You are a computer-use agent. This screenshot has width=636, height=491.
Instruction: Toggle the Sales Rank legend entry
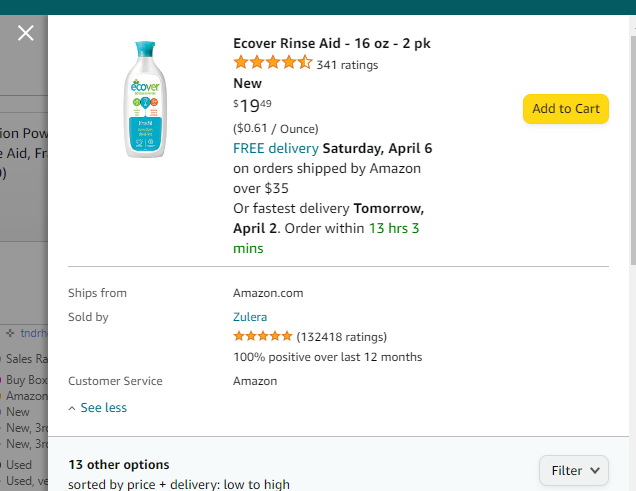pos(24,359)
